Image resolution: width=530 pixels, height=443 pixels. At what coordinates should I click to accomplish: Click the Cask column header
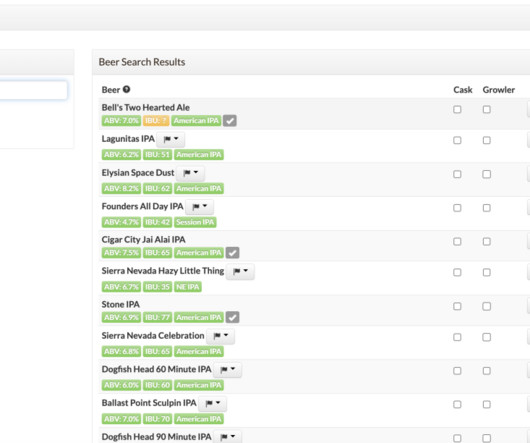463,90
